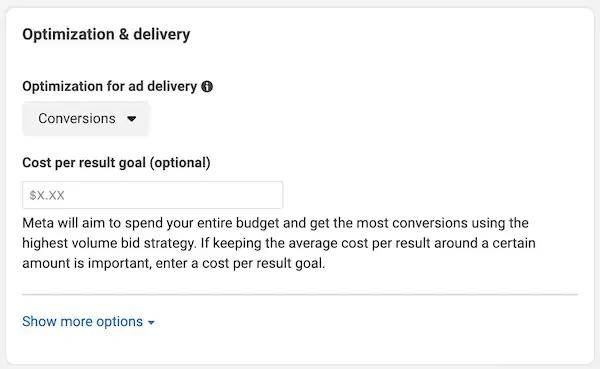Image resolution: width=600 pixels, height=369 pixels.
Task: Click the $X.XX placeholder text
Action: [x=47, y=196]
